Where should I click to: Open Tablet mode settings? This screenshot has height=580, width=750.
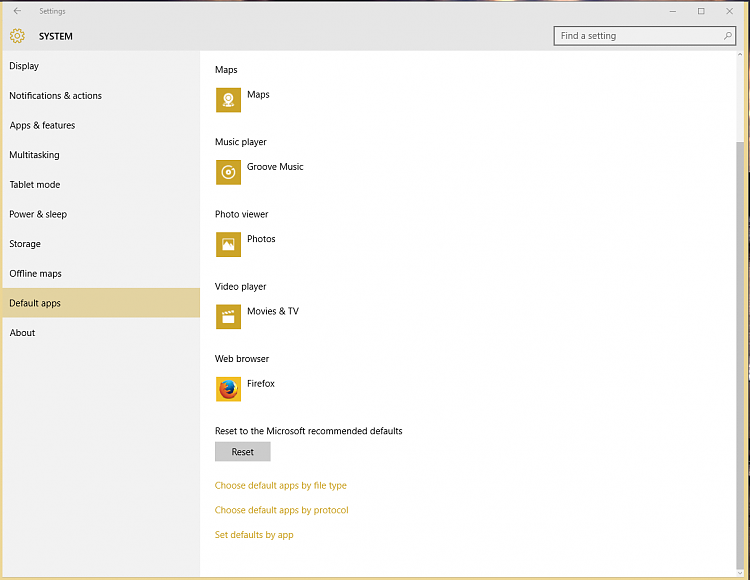click(x=101, y=185)
